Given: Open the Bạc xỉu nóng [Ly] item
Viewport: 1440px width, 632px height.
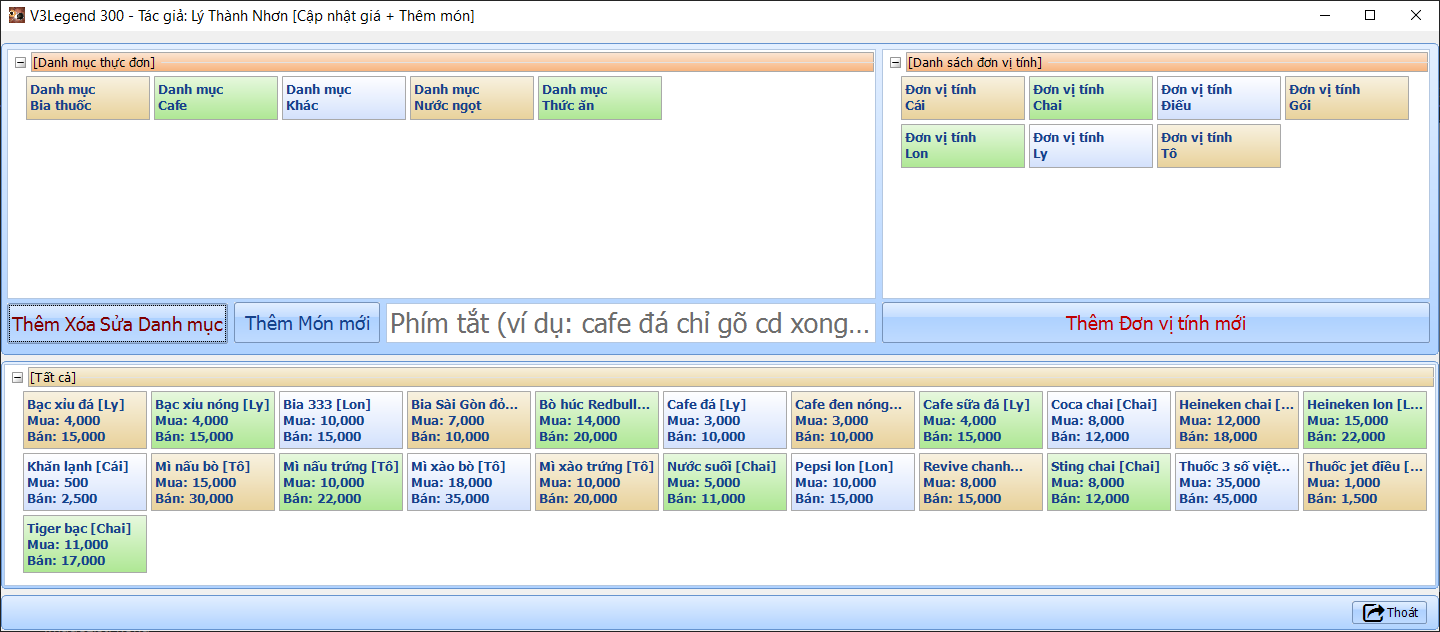Looking at the screenshot, I should pyautogui.click(x=213, y=420).
